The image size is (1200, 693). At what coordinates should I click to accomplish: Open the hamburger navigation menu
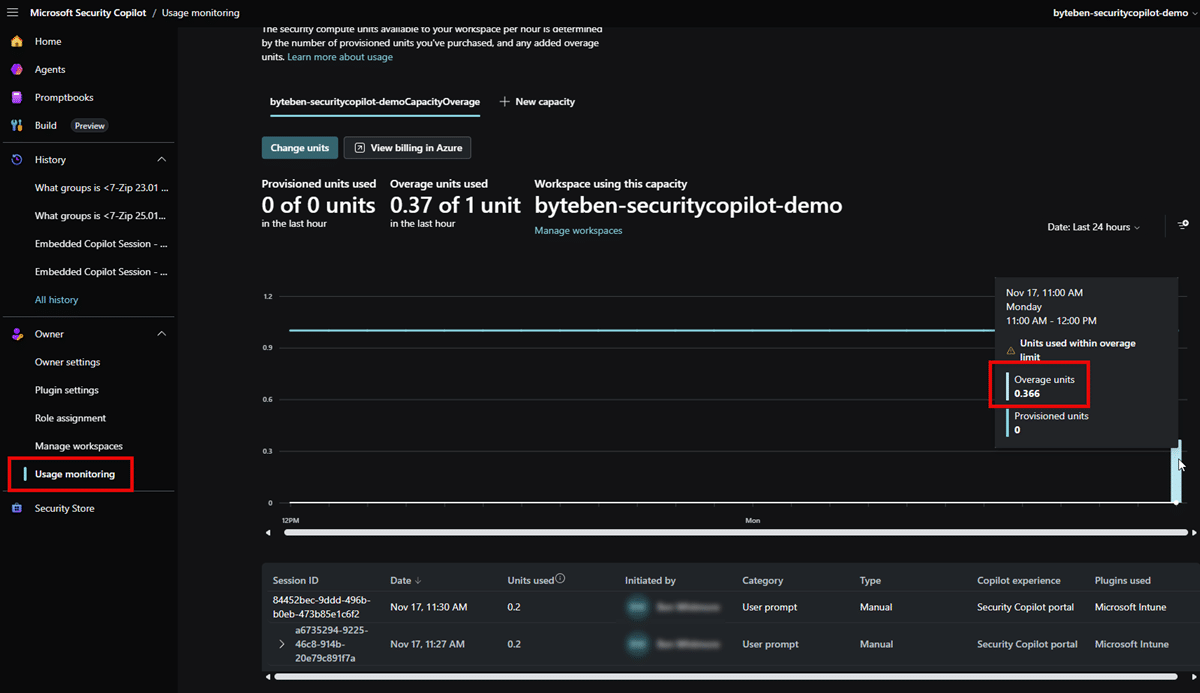tap(13, 13)
